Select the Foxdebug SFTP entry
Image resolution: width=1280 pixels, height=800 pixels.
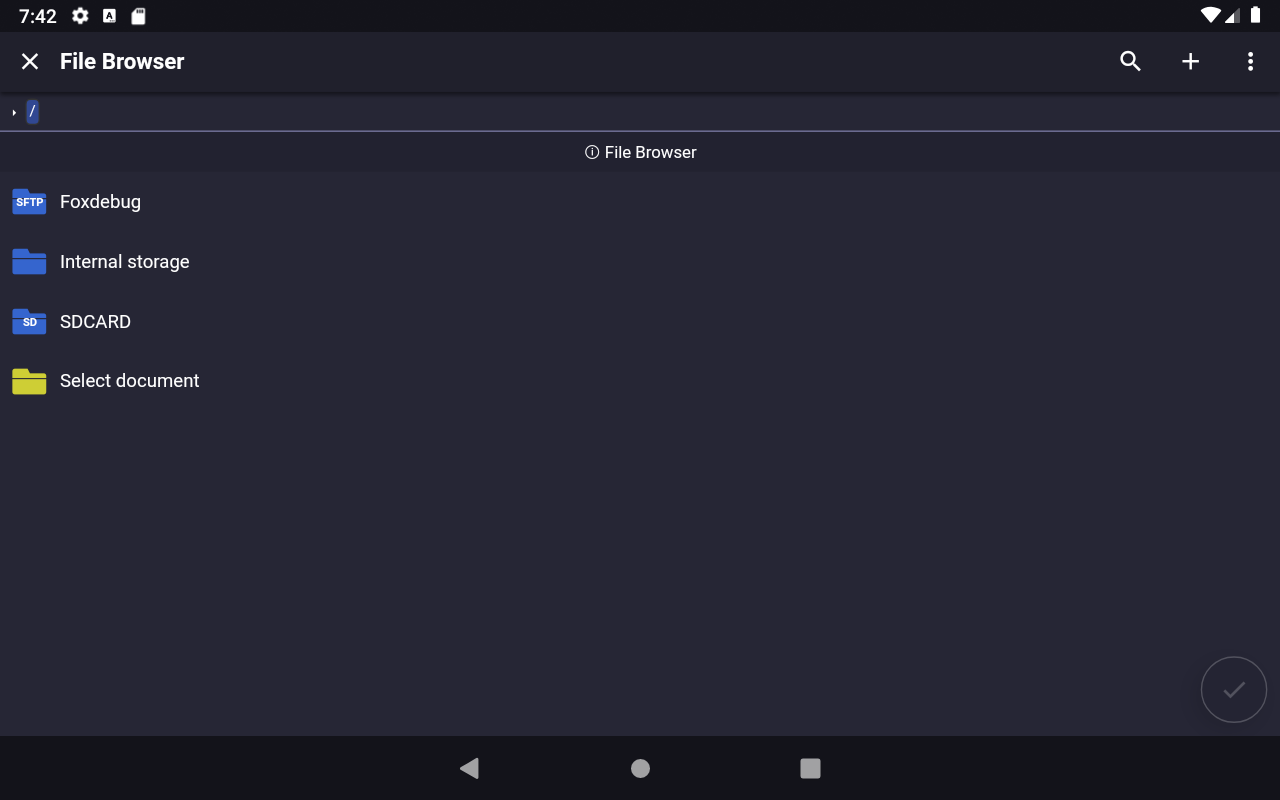coord(100,201)
